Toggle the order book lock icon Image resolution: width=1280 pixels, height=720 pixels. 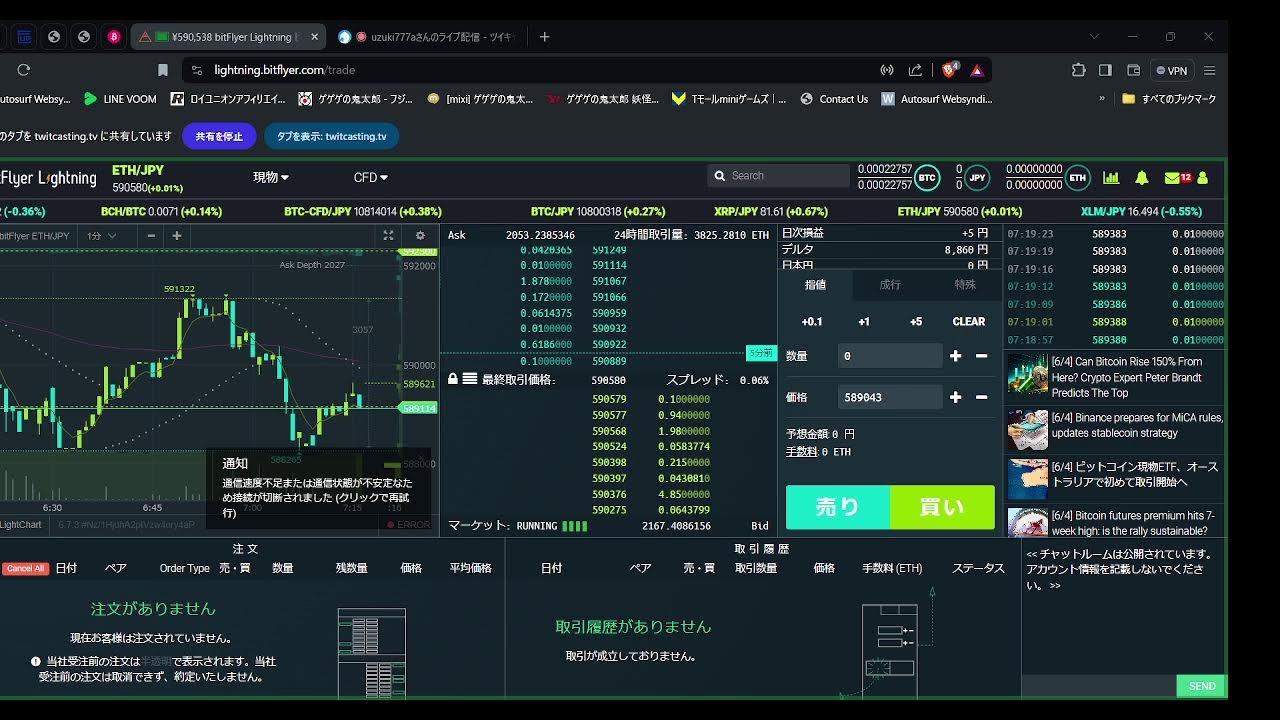(x=453, y=380)
